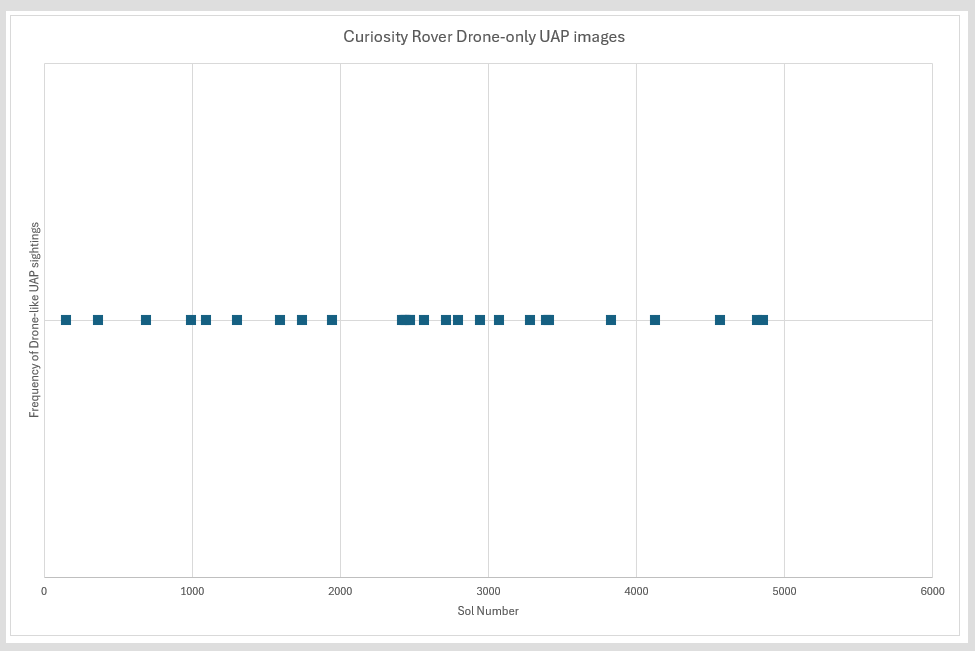Select the marker just right of the 3000 gridline

pos(499,320)
